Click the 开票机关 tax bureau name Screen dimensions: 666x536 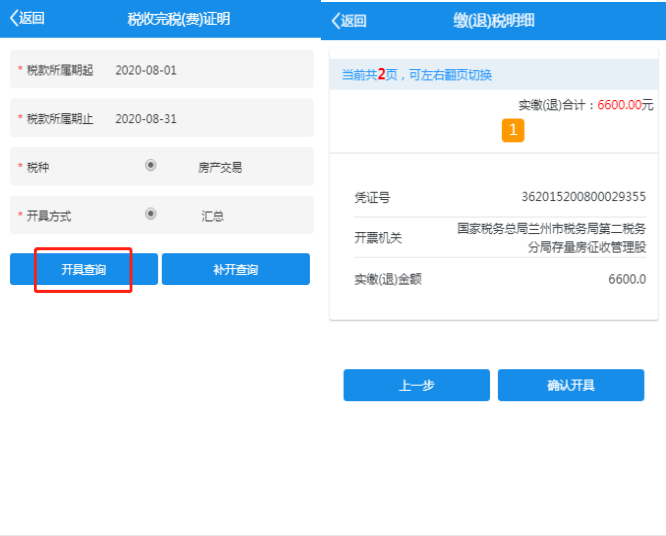coord(551,238)
